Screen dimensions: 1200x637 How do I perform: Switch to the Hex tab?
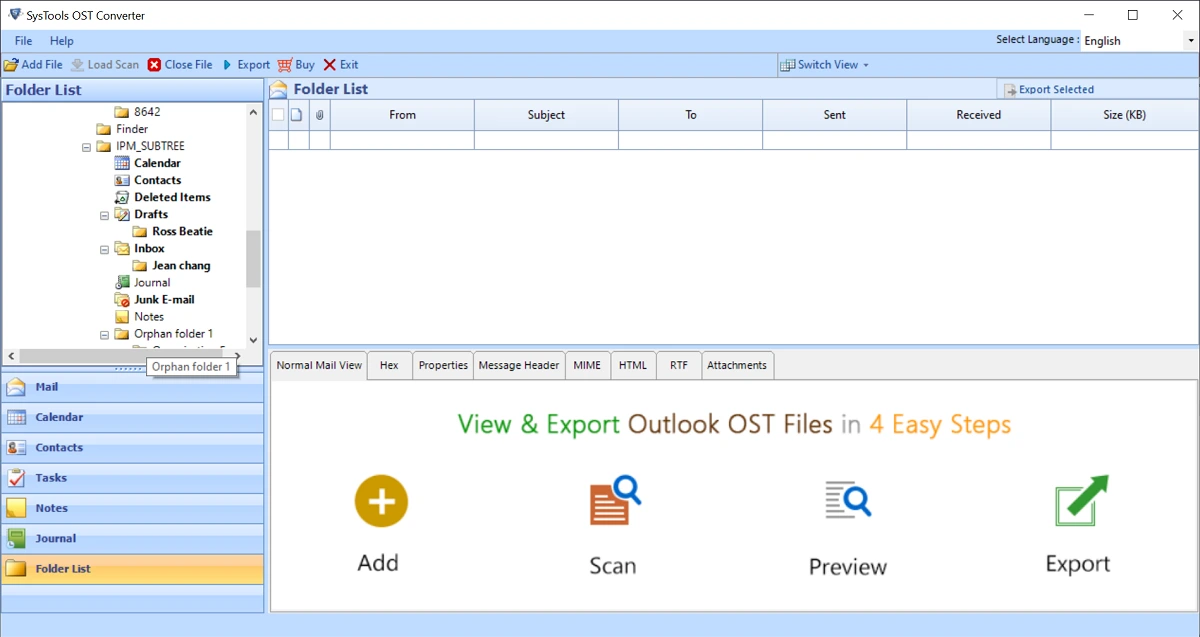pyautogui.click(x=389, y=366)
